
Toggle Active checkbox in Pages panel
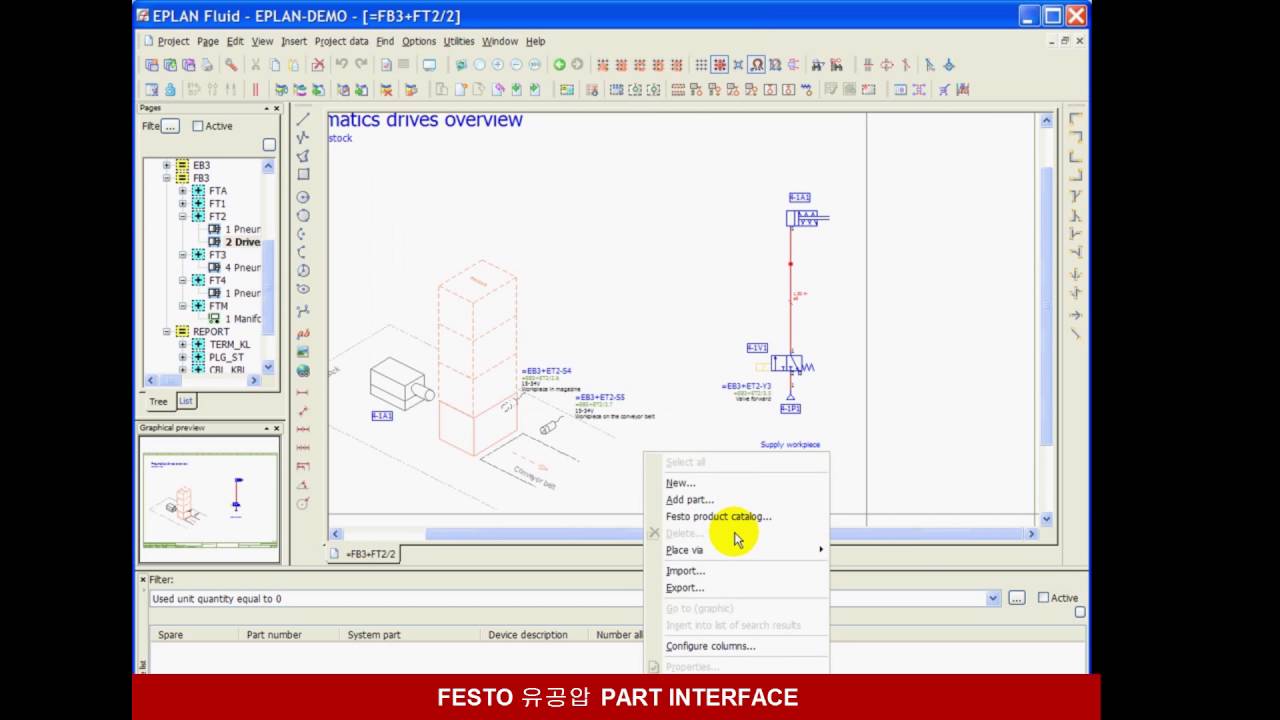[x=198, y=126]
